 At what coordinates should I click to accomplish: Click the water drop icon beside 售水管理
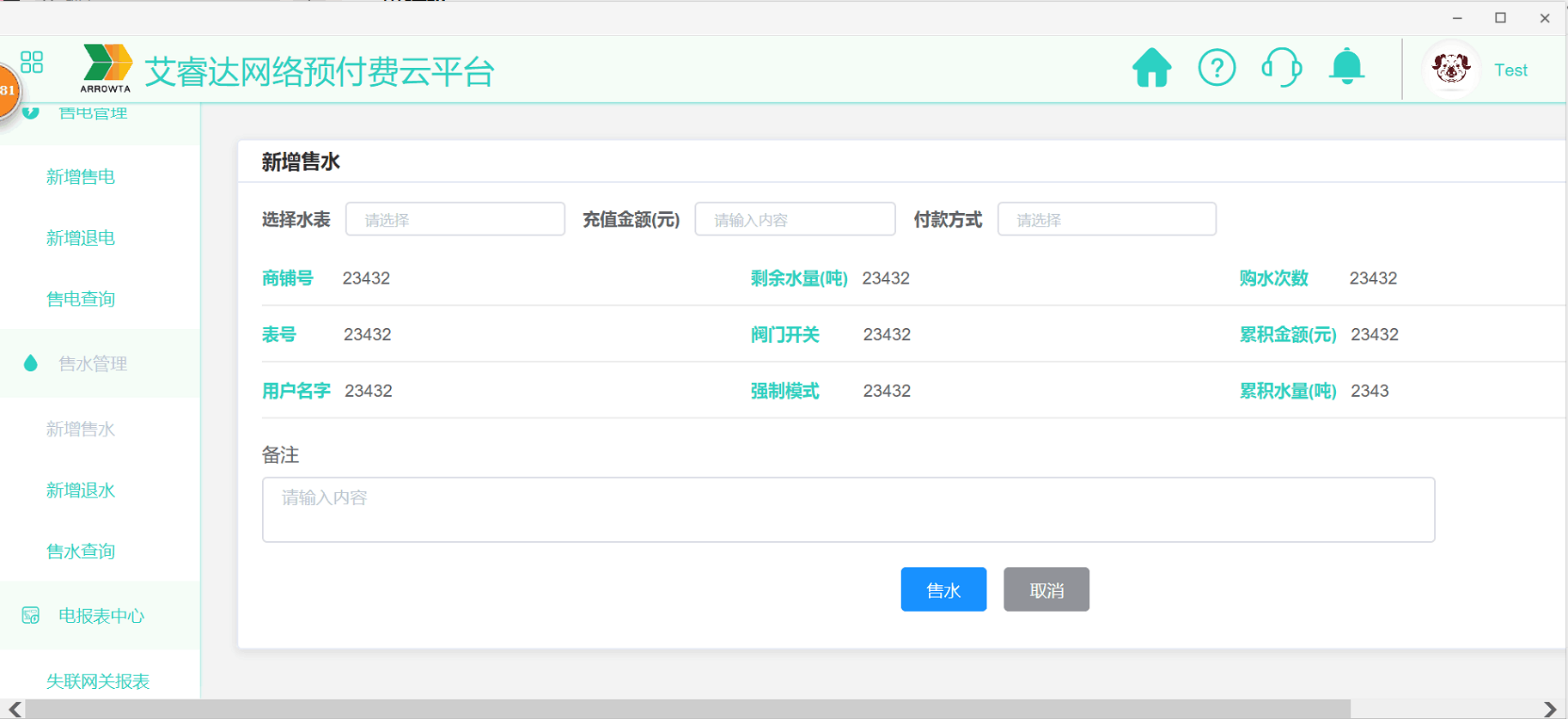(x=31, y=363)
